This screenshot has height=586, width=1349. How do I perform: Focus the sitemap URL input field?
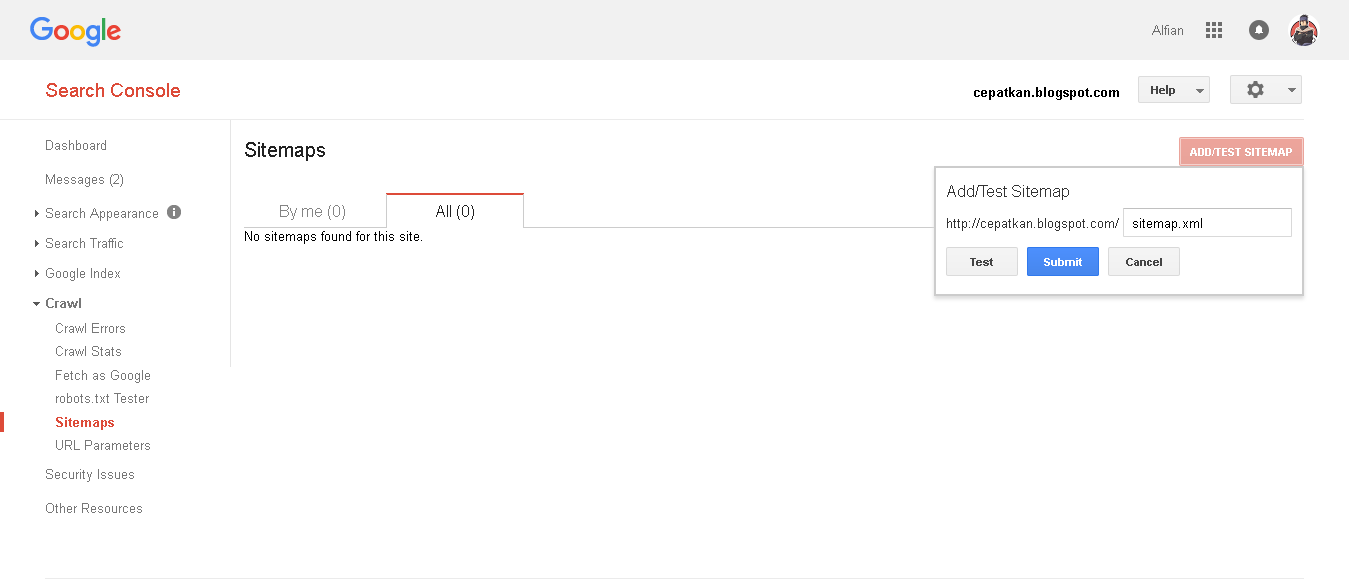(x=1207, y=223)
